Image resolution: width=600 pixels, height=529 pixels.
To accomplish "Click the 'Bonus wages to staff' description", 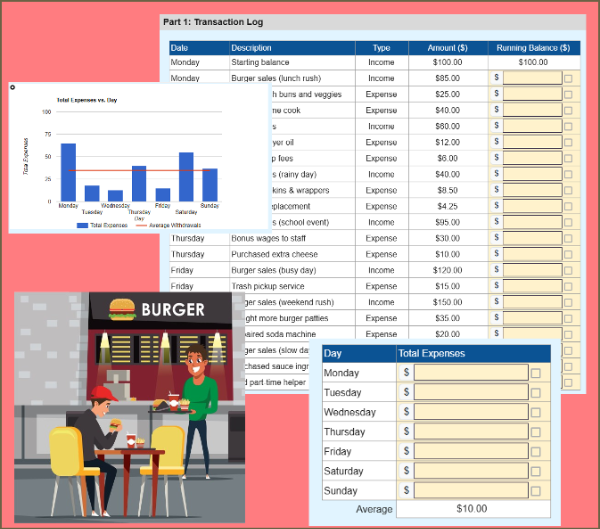I will [x=268, y=238].
